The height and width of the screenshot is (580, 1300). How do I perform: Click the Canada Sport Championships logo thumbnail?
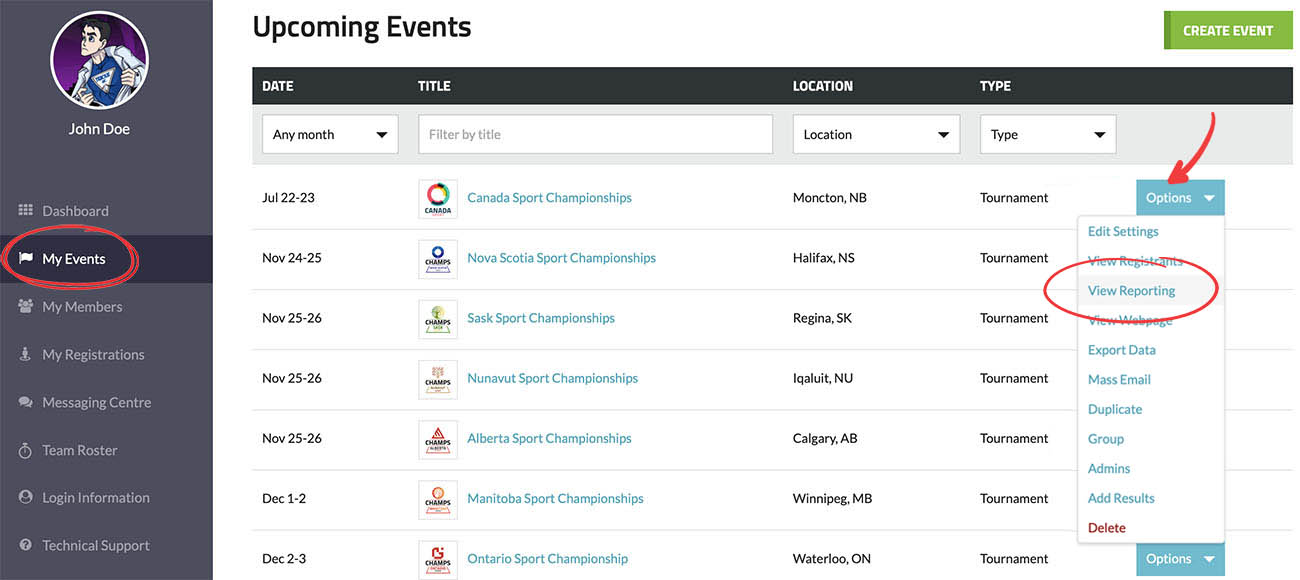(x=437, y=198)
